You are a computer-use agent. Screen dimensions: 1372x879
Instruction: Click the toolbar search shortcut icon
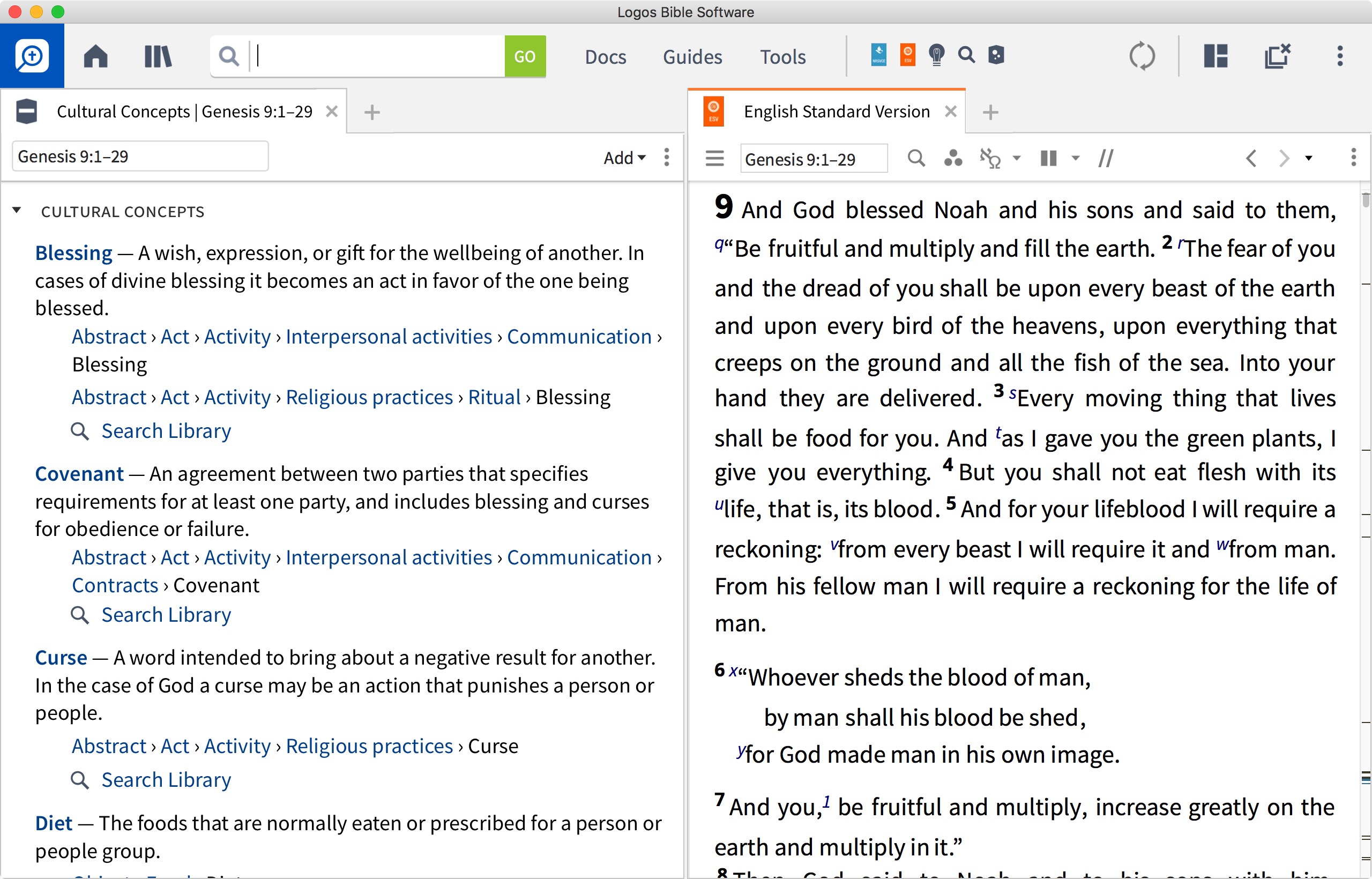click(x=966, y=55)
